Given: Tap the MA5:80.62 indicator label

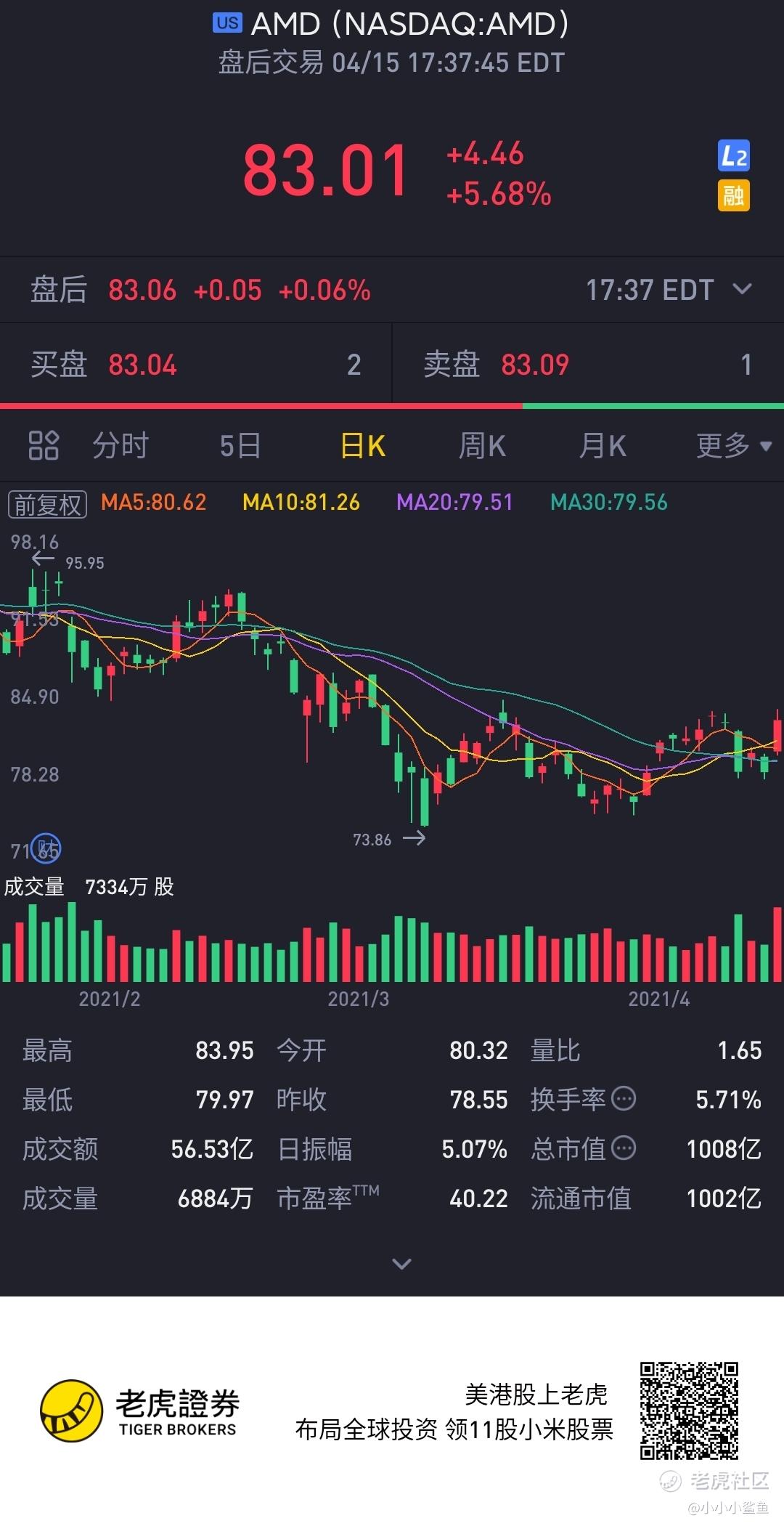Looking at the screenshot, I should tap(154, 502).
